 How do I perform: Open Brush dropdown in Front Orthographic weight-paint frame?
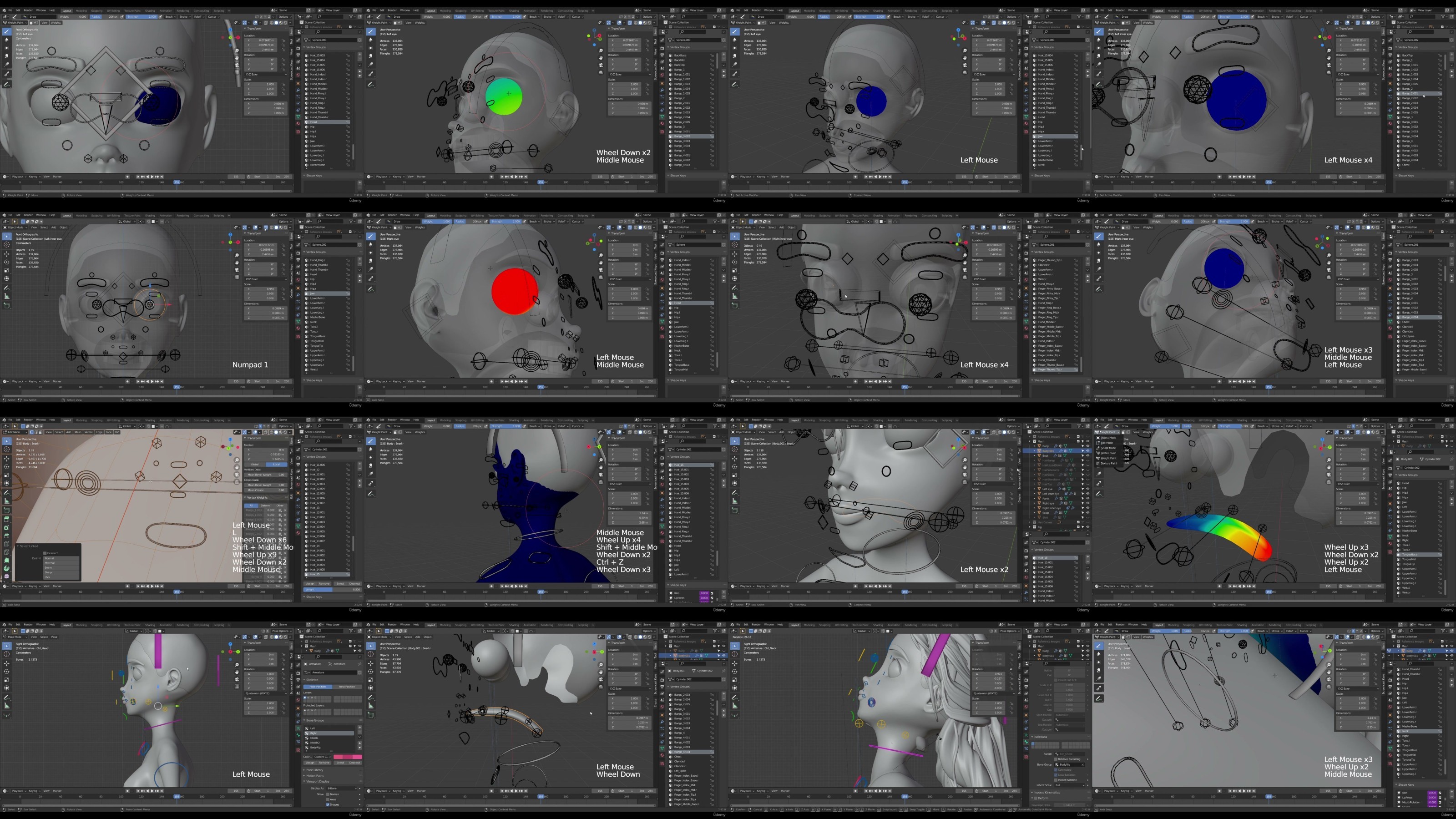click(171, 17)
